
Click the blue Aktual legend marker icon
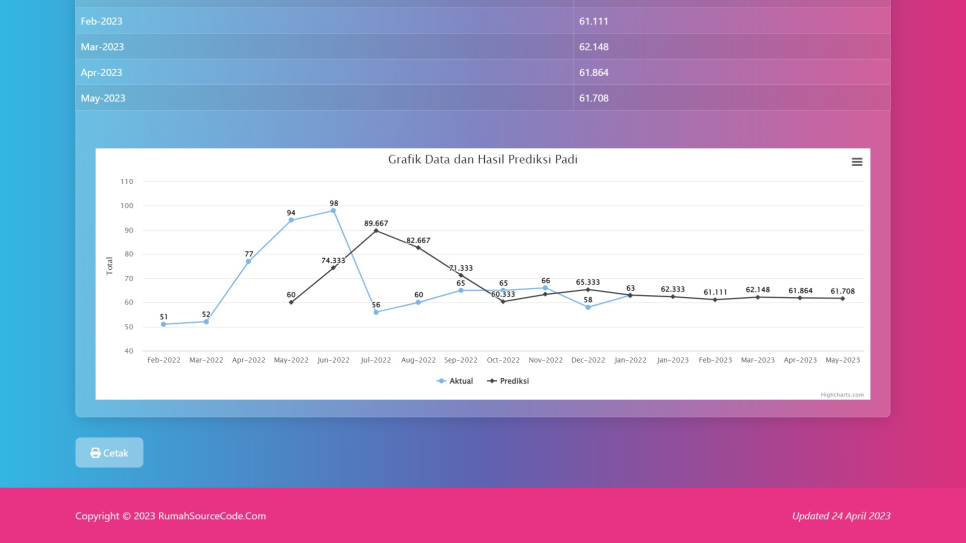(x=441, y=381)
